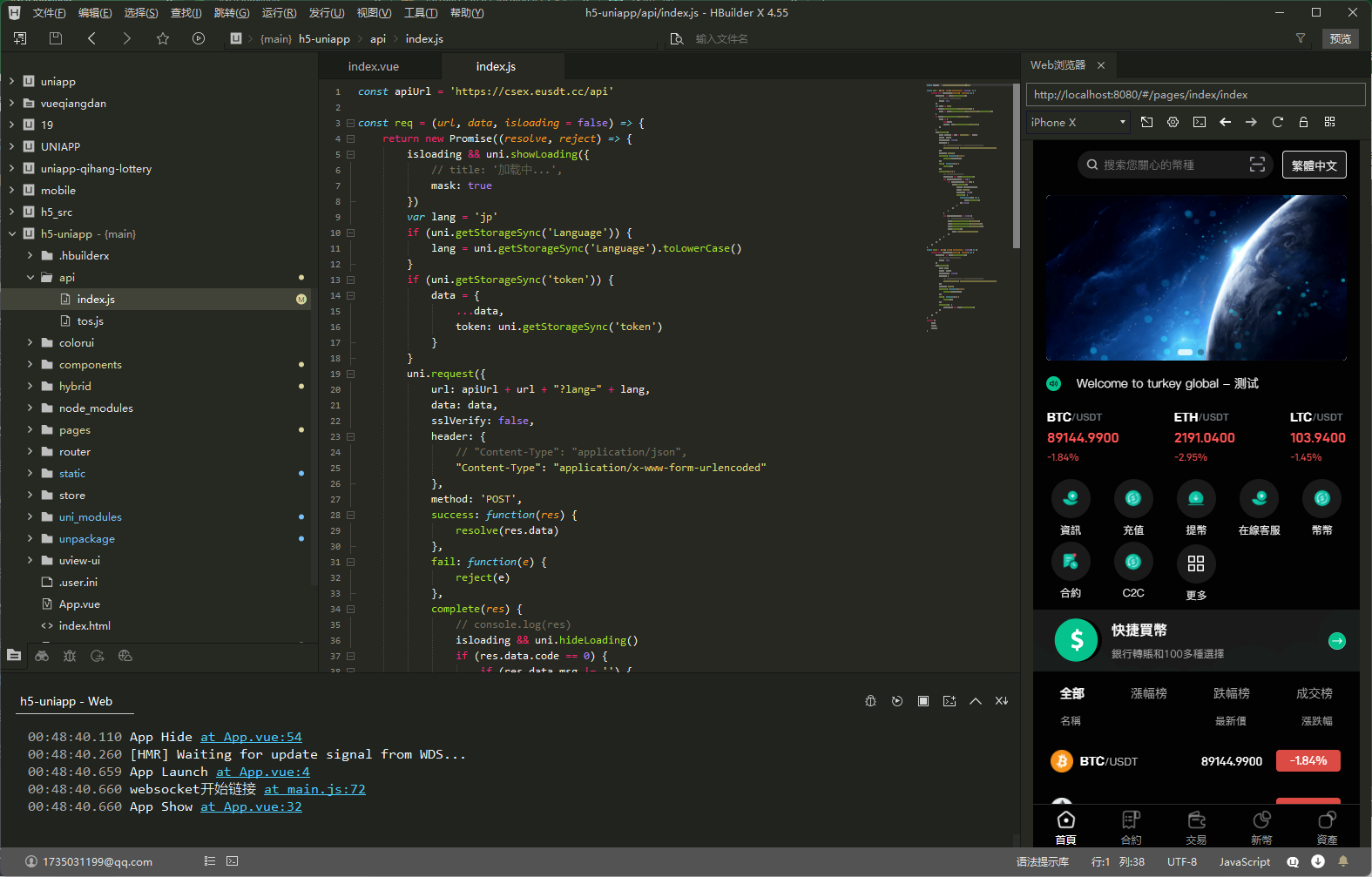Open link at main.js:72
This screenshot has height=877, width=1372.
tap(314, 789)
